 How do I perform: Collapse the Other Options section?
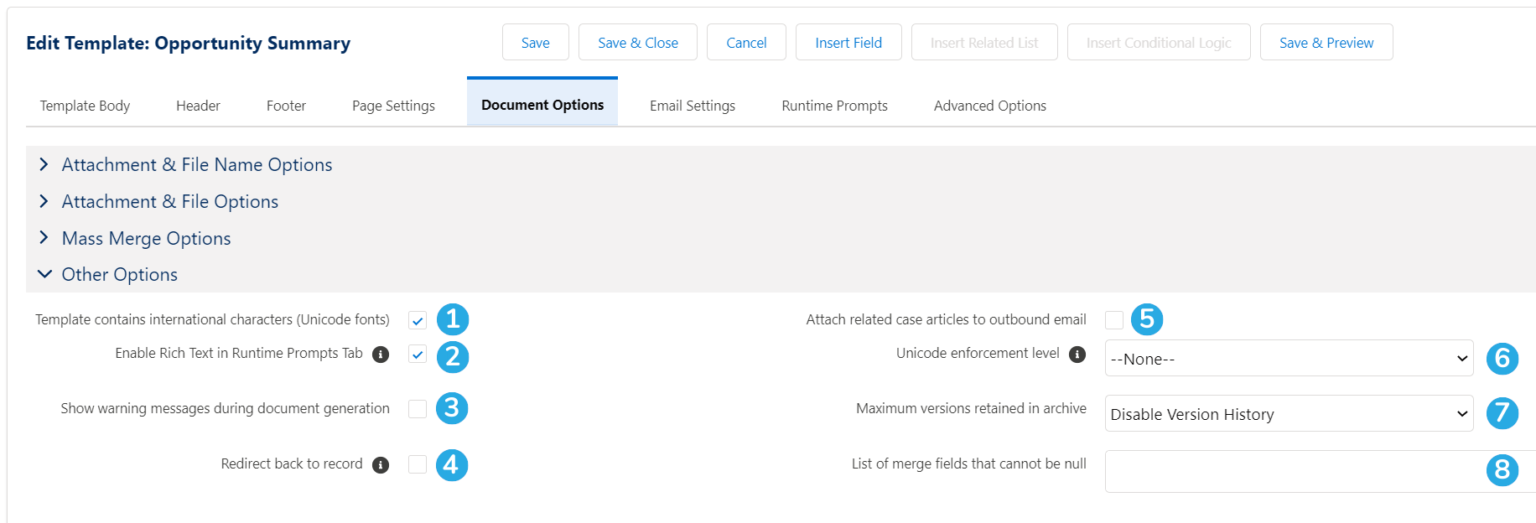point(120,275)
